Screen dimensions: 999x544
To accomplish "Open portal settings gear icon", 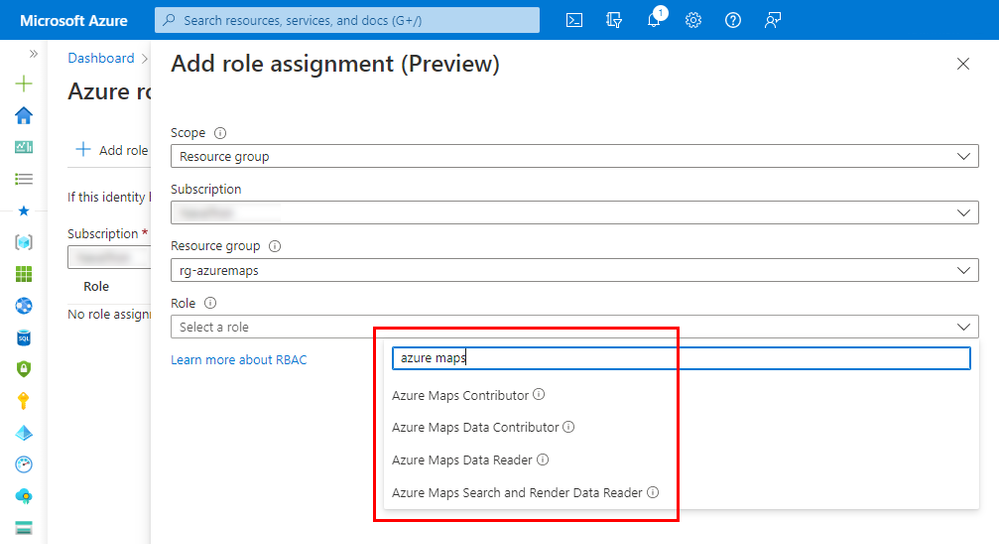I will pos(693,20).
